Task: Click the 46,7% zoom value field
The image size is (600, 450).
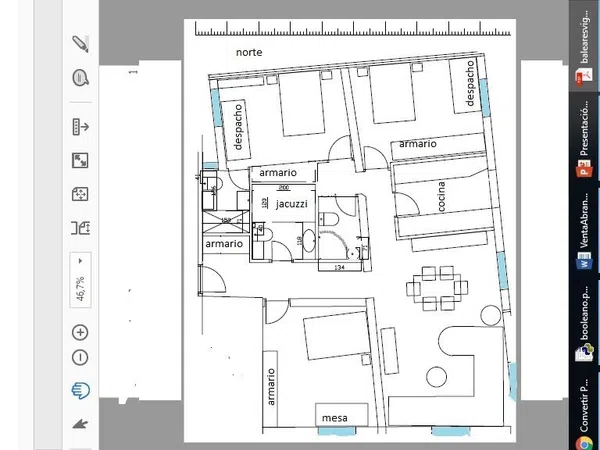Action: [x=80, y=288]
